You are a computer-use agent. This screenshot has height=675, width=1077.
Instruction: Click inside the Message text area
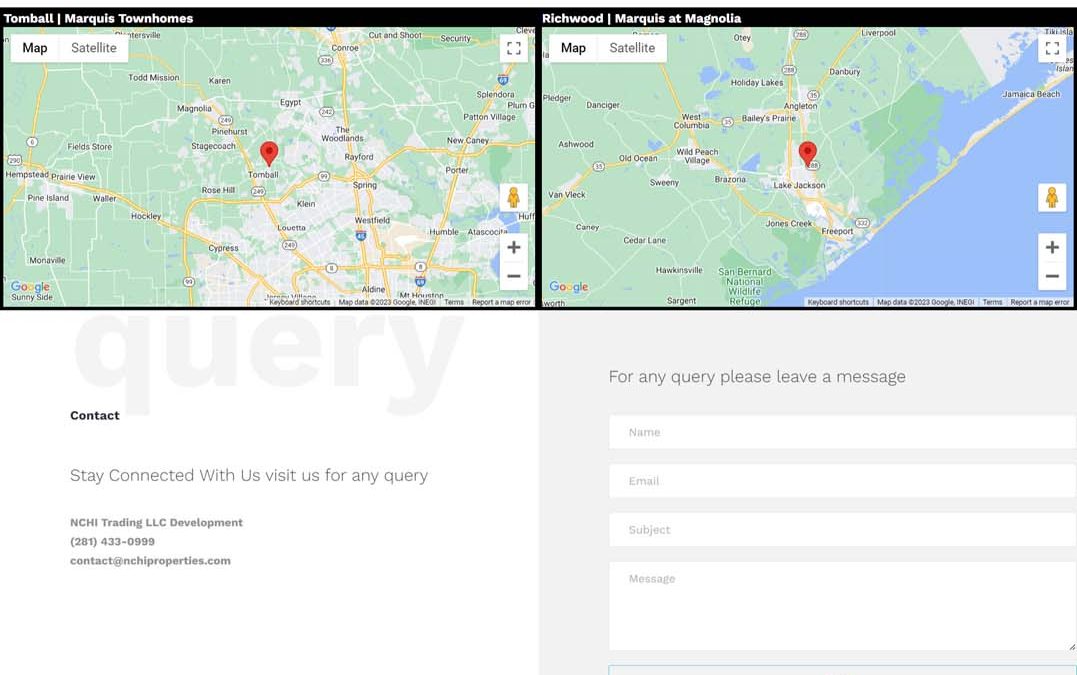[842, 606]
